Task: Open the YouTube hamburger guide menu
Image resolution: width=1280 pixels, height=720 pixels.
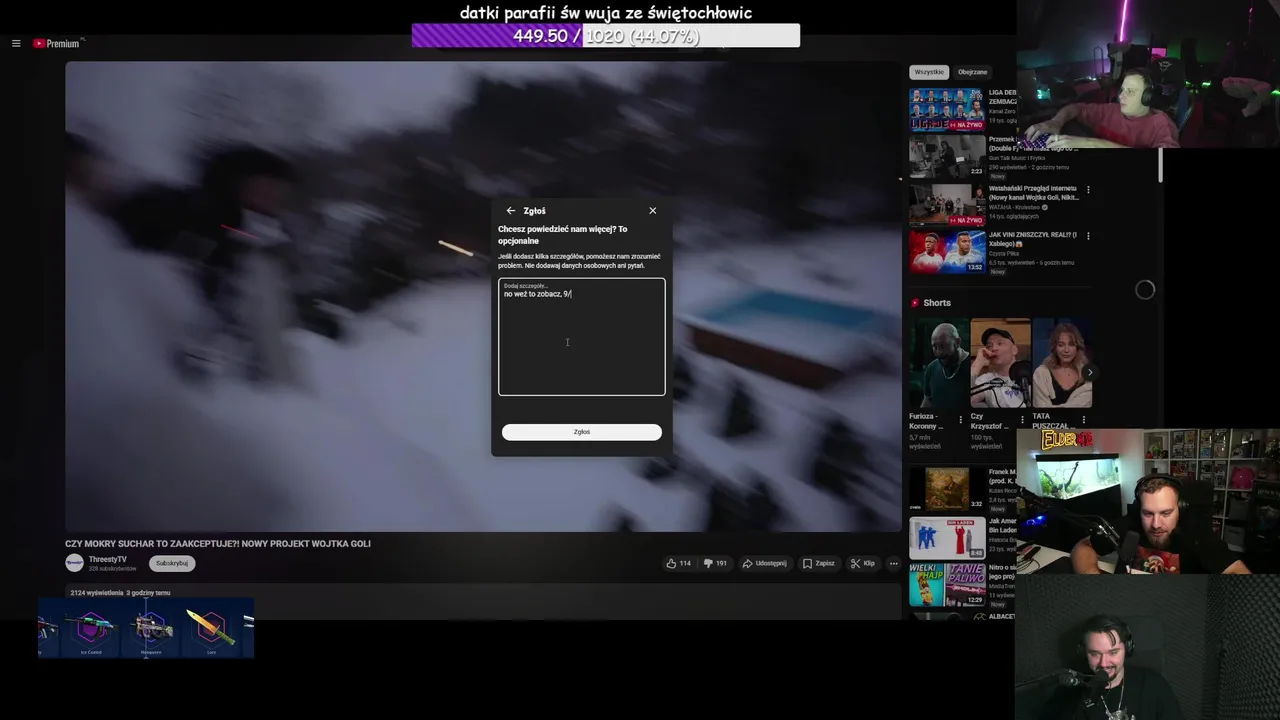Action: pos(16,44)
